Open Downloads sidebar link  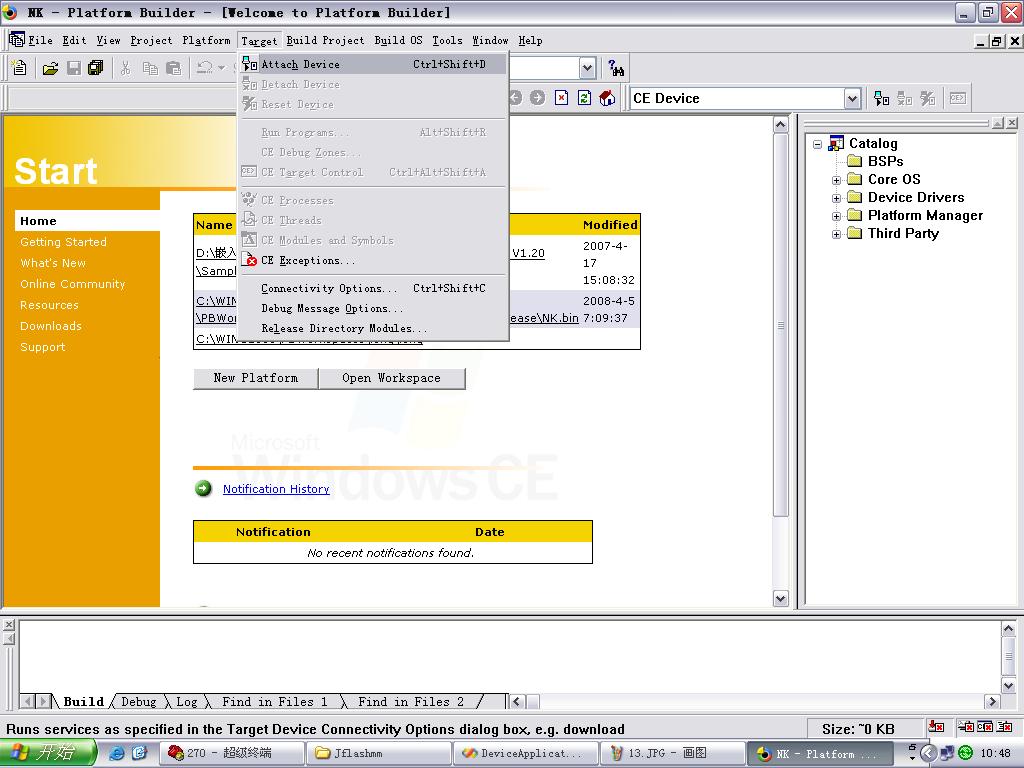pyautogui.click(x=51, y=326)
